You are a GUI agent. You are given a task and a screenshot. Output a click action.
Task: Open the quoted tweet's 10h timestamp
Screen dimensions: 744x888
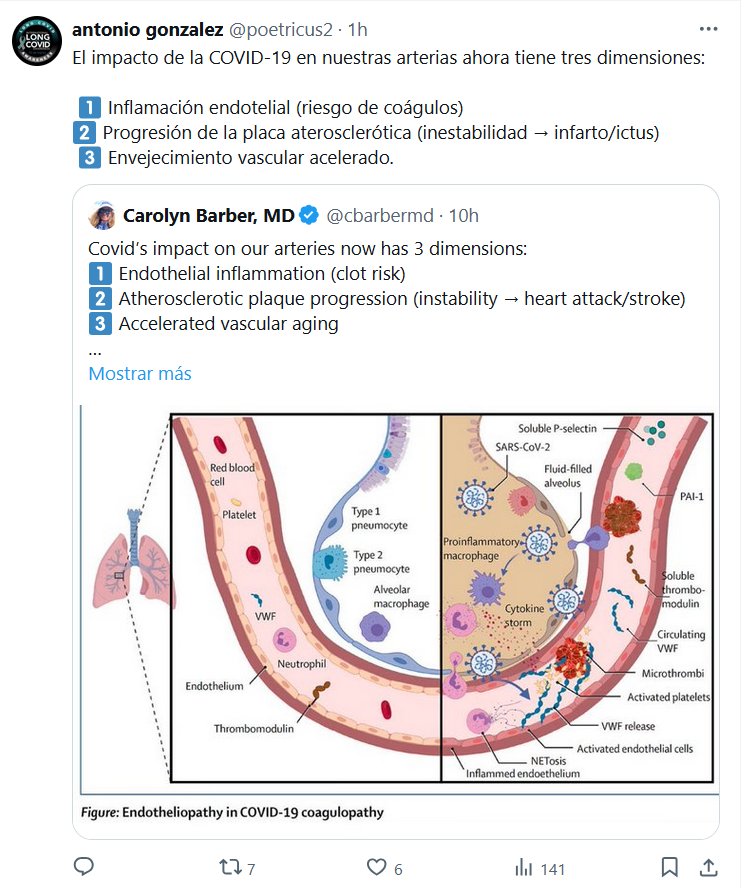(x=464, y=215)
